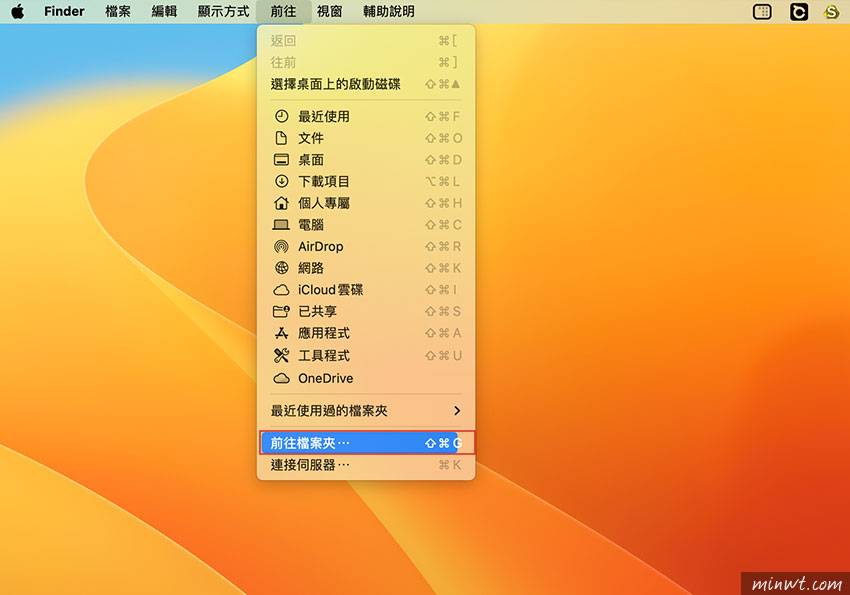Open the 檔案 menu in menu bar
Image resolution: width=850 pixels, height=595 pixels.
click(x=118, y=12)
